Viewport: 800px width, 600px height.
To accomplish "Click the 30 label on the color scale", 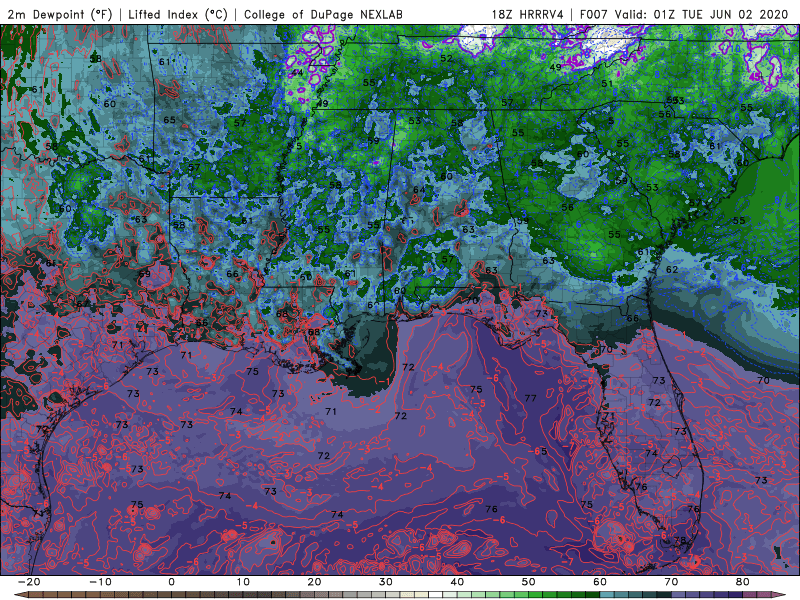I will coord(386,582).
